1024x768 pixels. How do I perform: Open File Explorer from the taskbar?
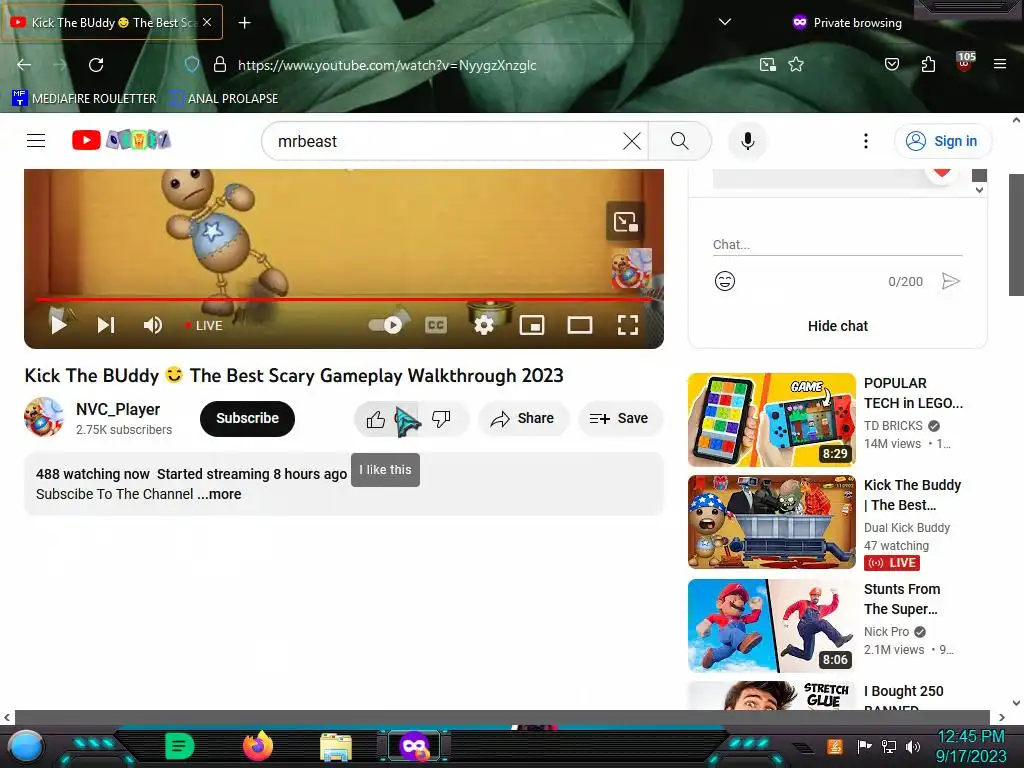tap(336, 747)
